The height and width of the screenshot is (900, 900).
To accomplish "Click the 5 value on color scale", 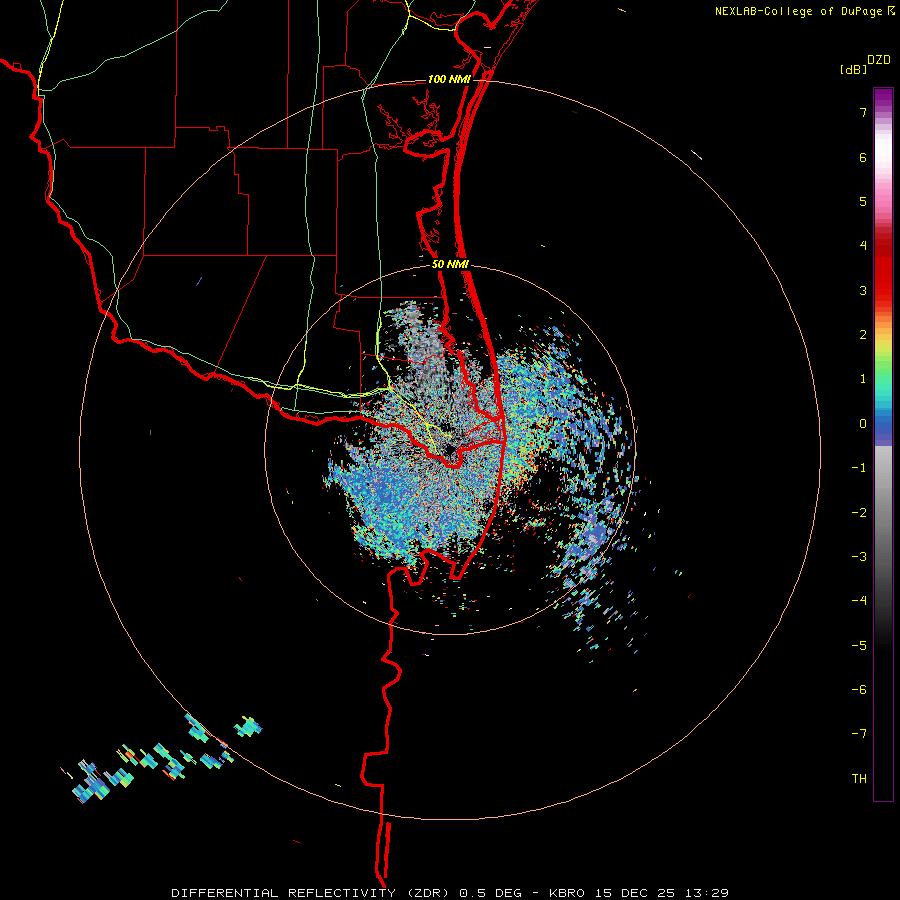I will [x=863, y=201].
